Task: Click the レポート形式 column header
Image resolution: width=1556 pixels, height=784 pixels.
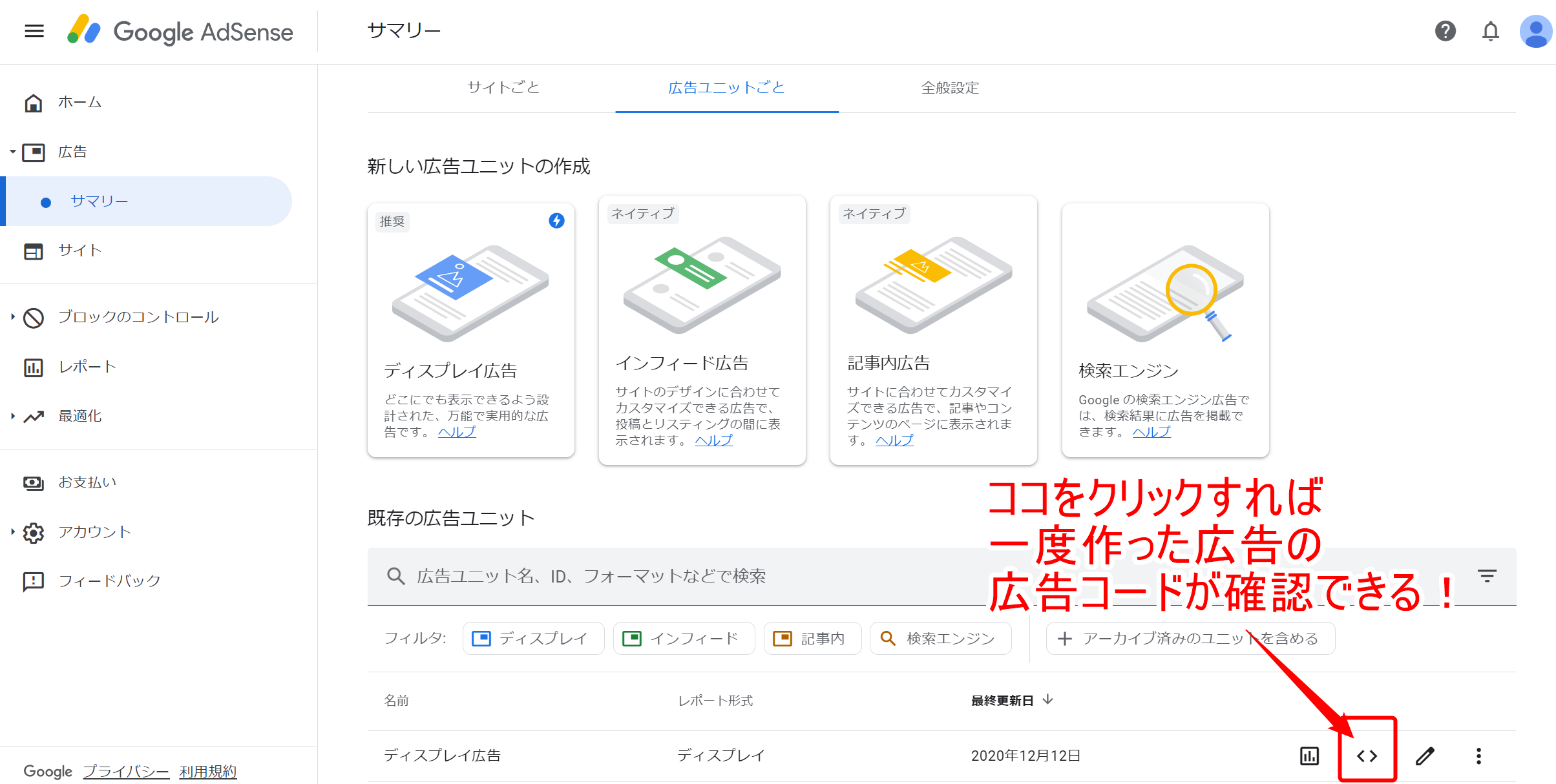Action: (x=715, y=701)
